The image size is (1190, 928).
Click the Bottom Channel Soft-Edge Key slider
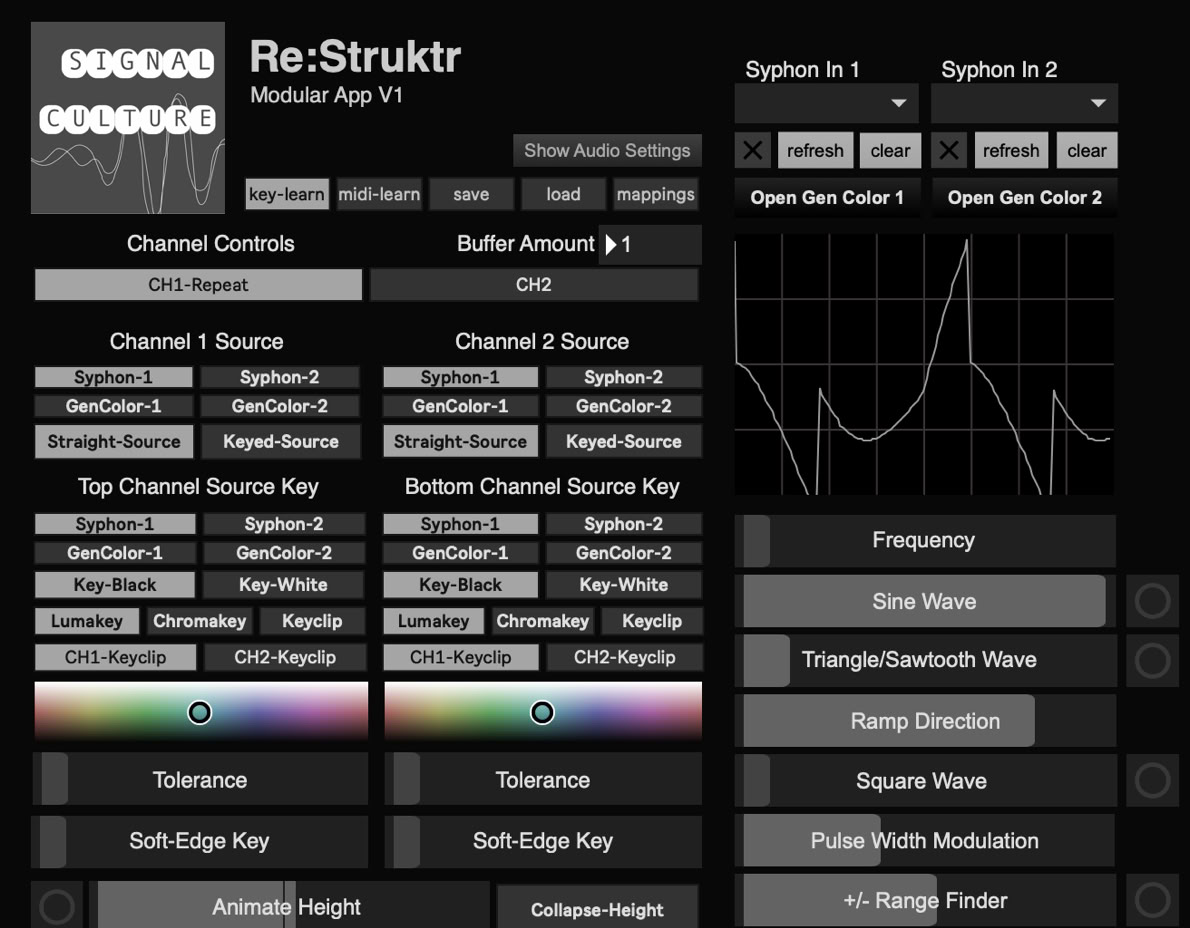pos(543,841)
